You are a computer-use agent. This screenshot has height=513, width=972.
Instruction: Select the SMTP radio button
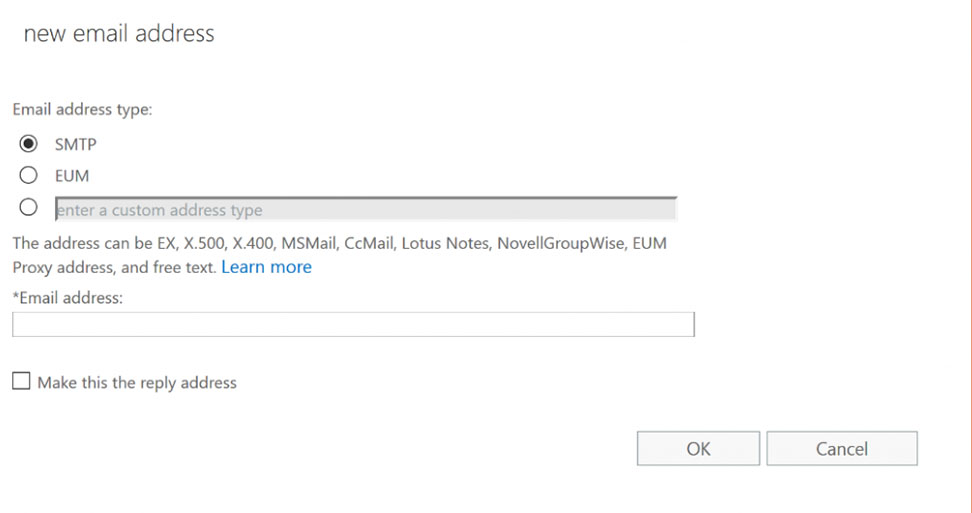pos(28,144)
